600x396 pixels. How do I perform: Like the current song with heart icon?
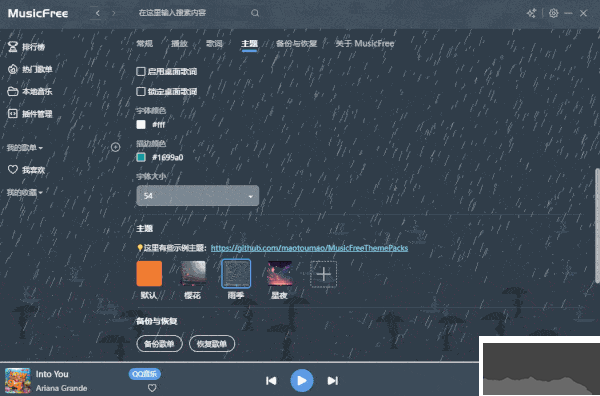pos(152,388)
